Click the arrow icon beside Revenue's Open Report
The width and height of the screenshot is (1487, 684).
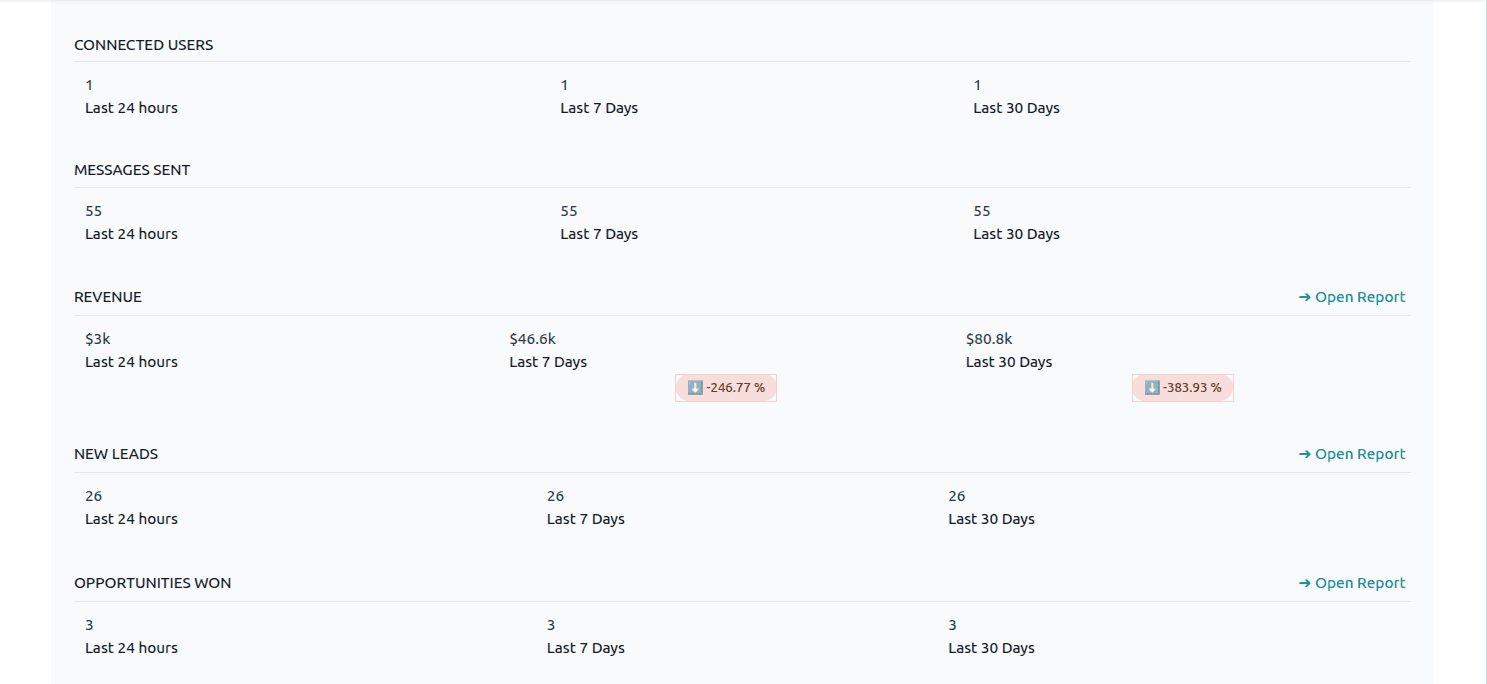point(1305,296)
